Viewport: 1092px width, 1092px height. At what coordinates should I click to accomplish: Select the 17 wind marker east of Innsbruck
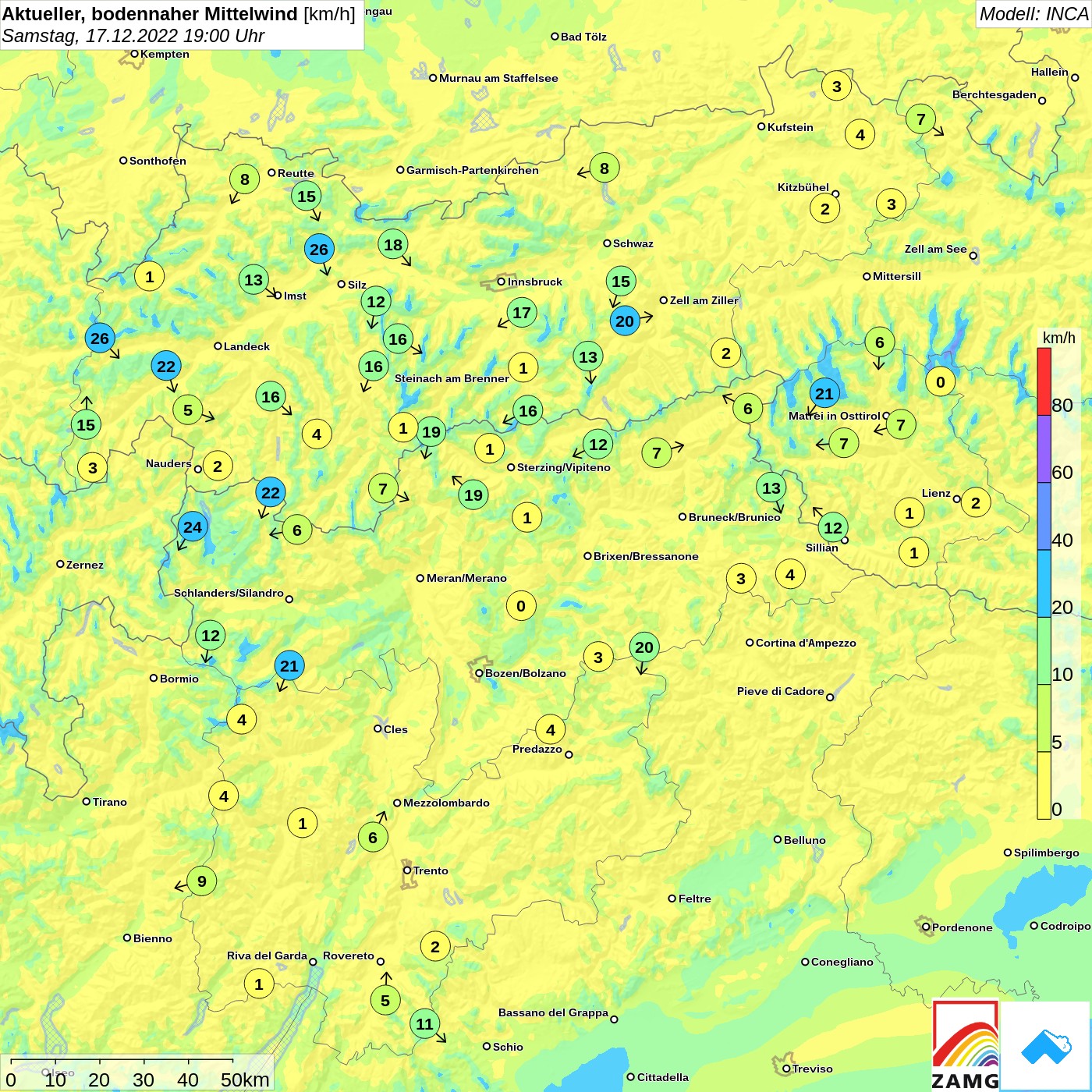(522, 313)
